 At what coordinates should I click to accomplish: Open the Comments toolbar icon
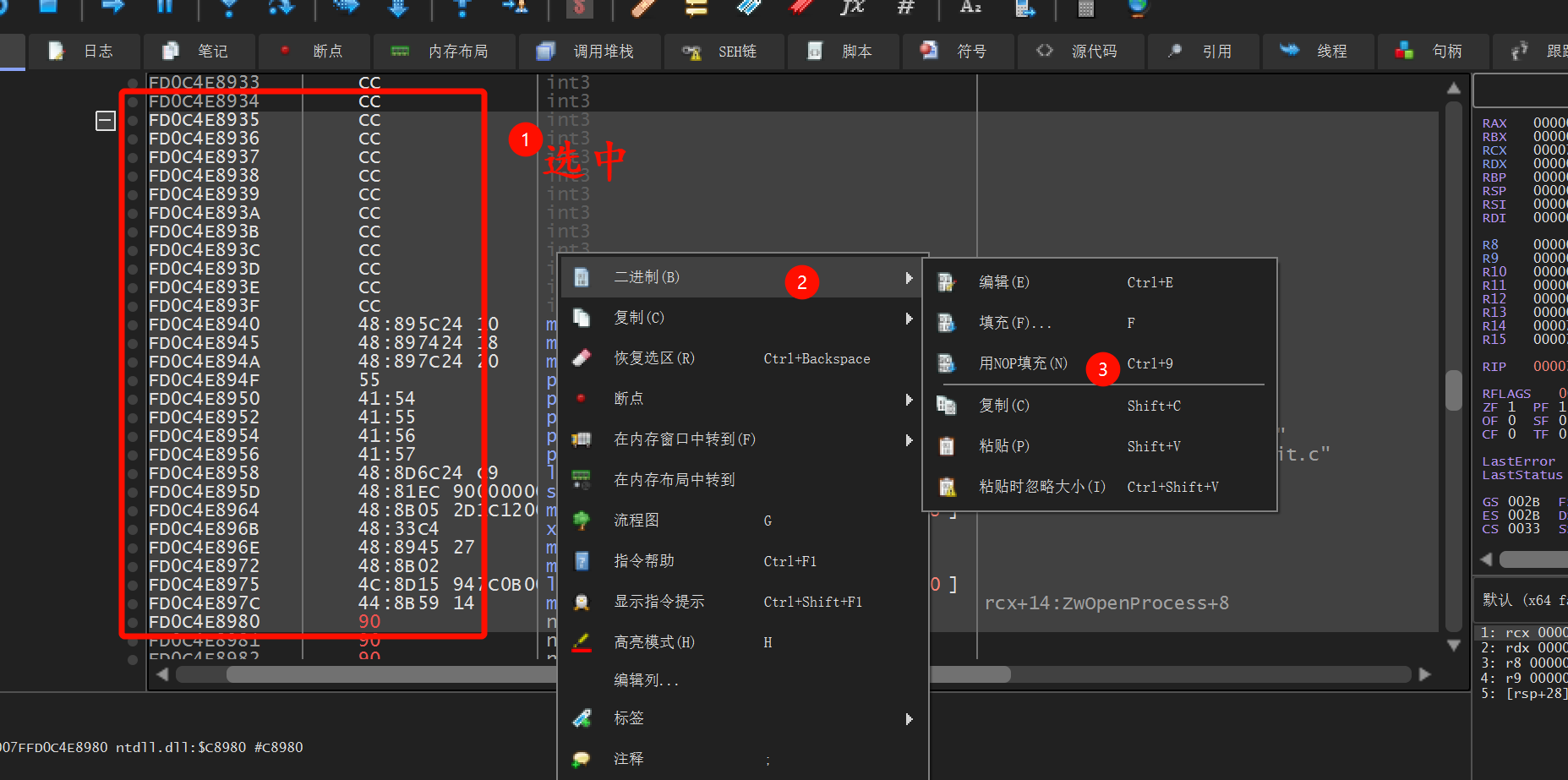[696, 8]
